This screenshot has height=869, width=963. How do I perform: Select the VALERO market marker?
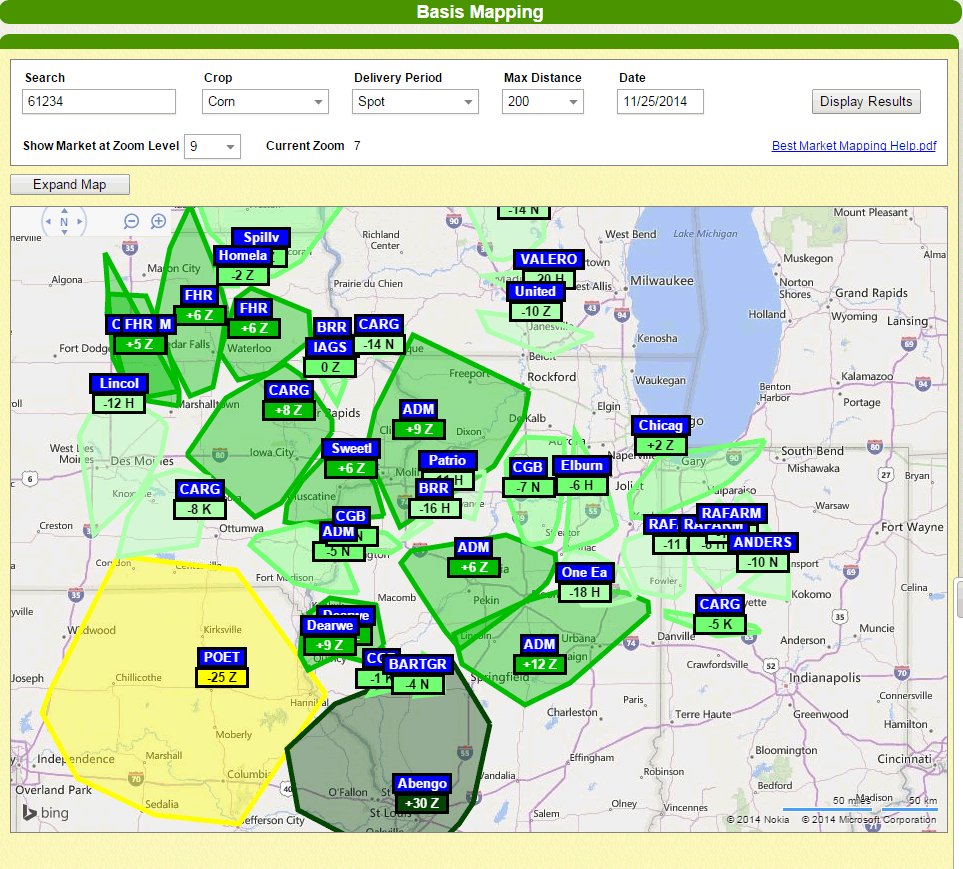[x=548, y=259]
